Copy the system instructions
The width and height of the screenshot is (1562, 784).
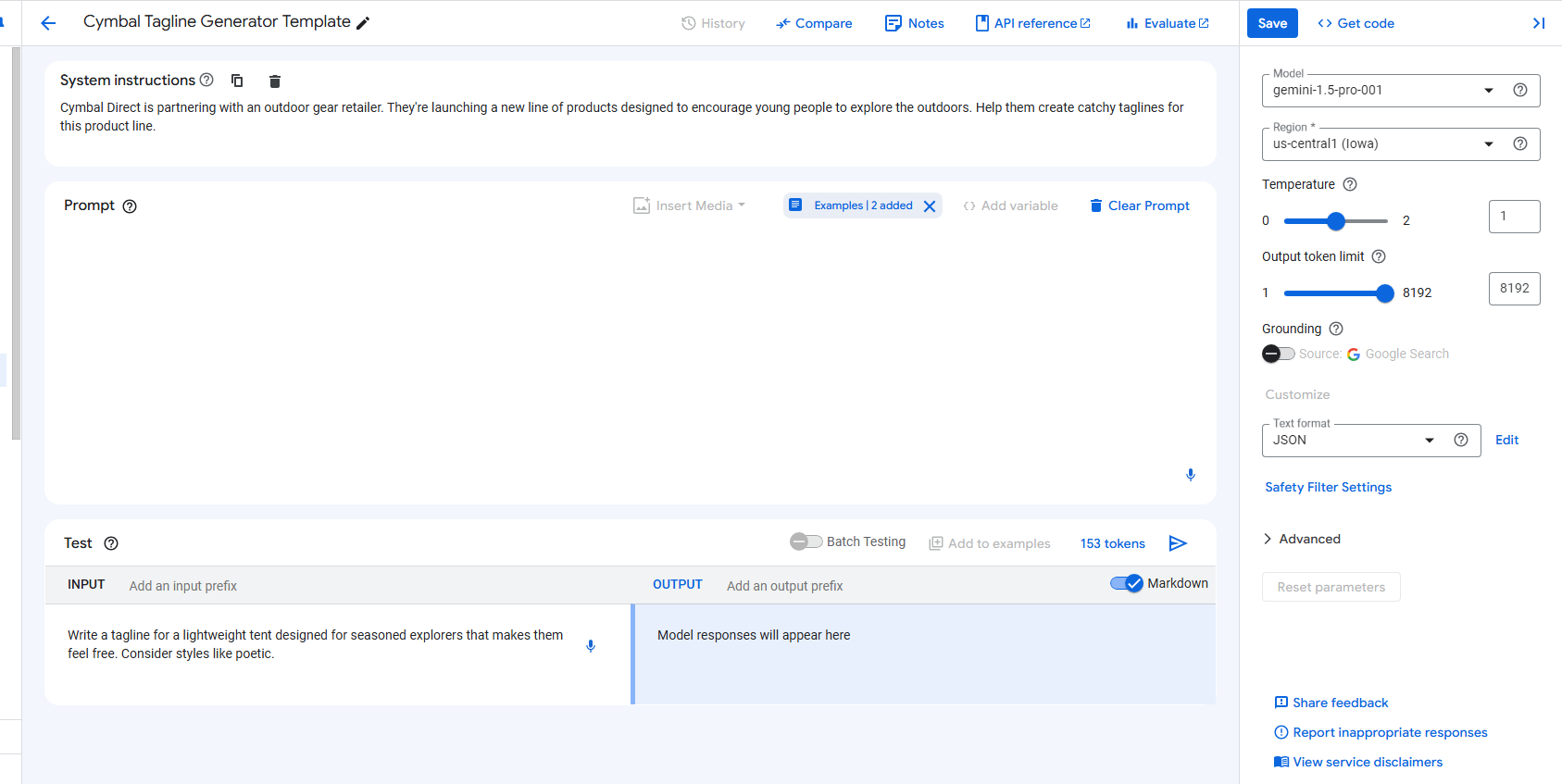pos(237,81)
